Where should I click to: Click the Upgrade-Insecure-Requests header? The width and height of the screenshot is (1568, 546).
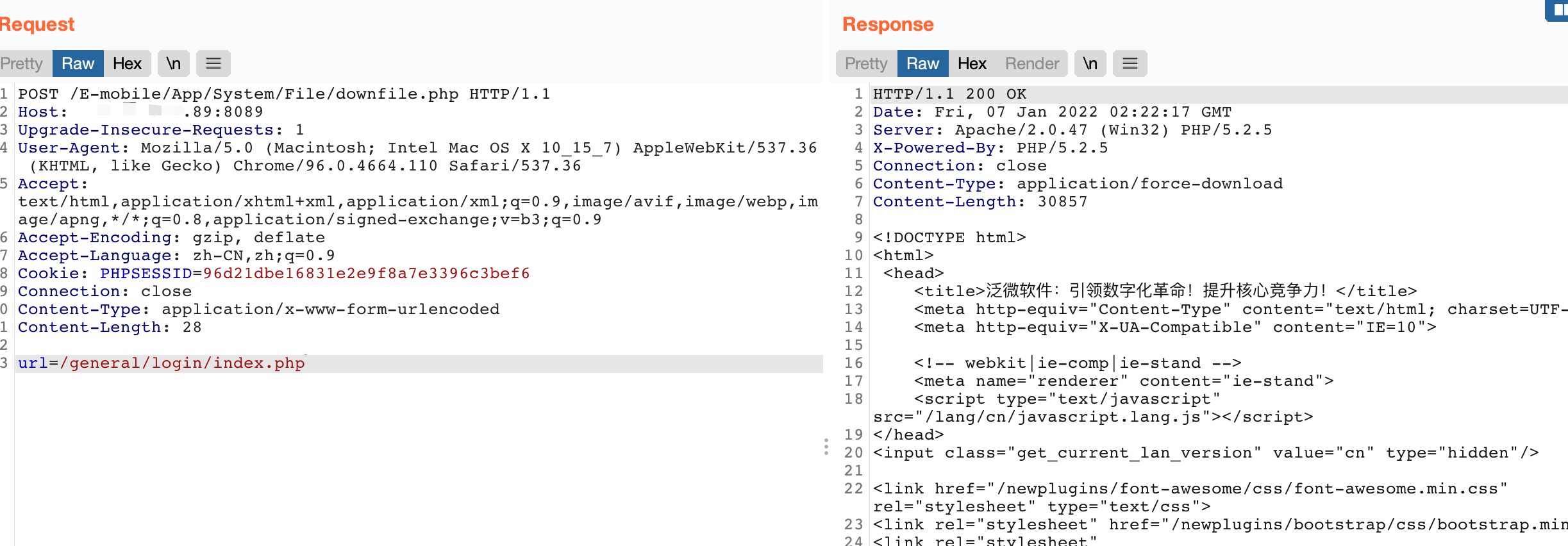click(x=161, y=130)
